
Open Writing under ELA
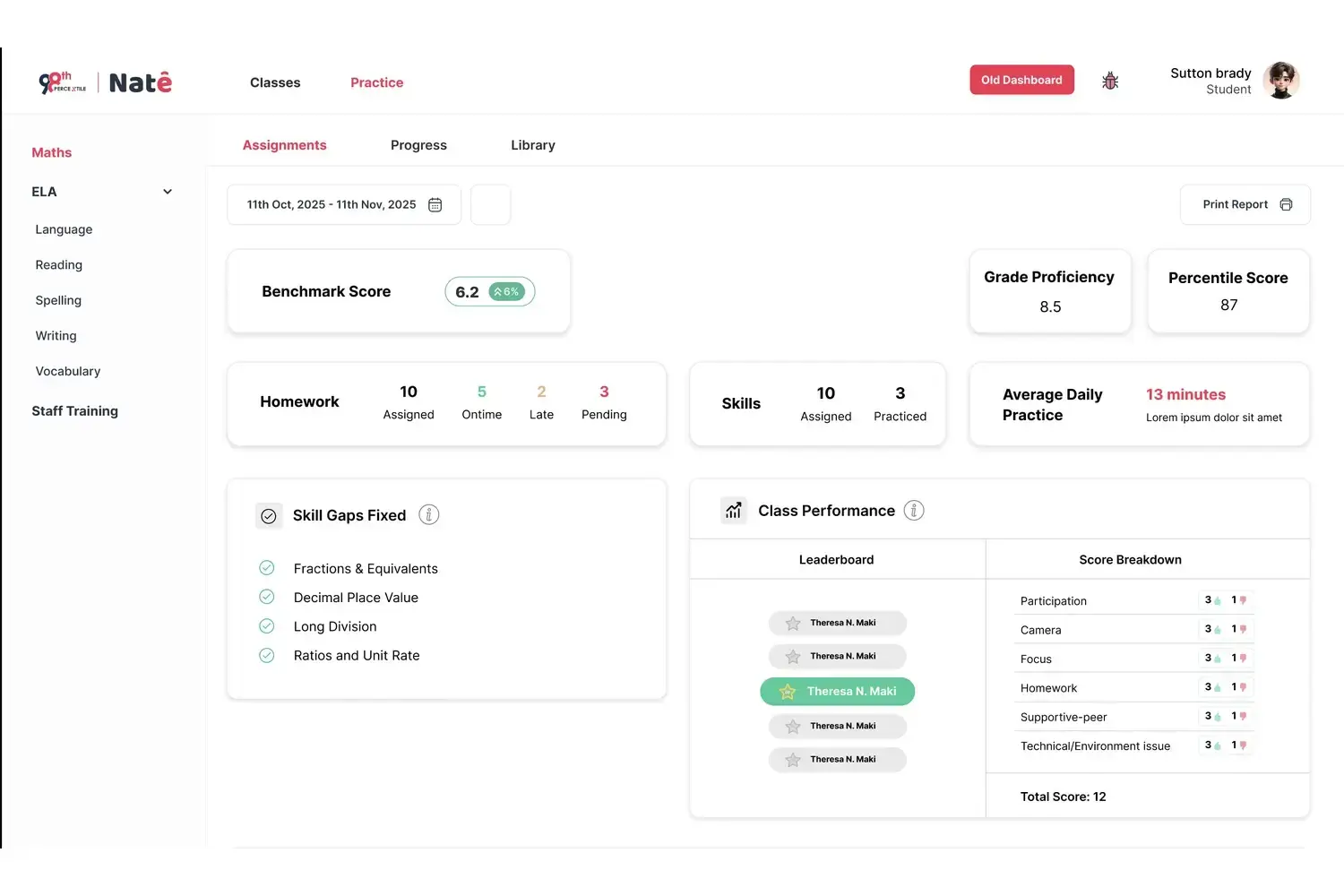[x=56, y=336]
